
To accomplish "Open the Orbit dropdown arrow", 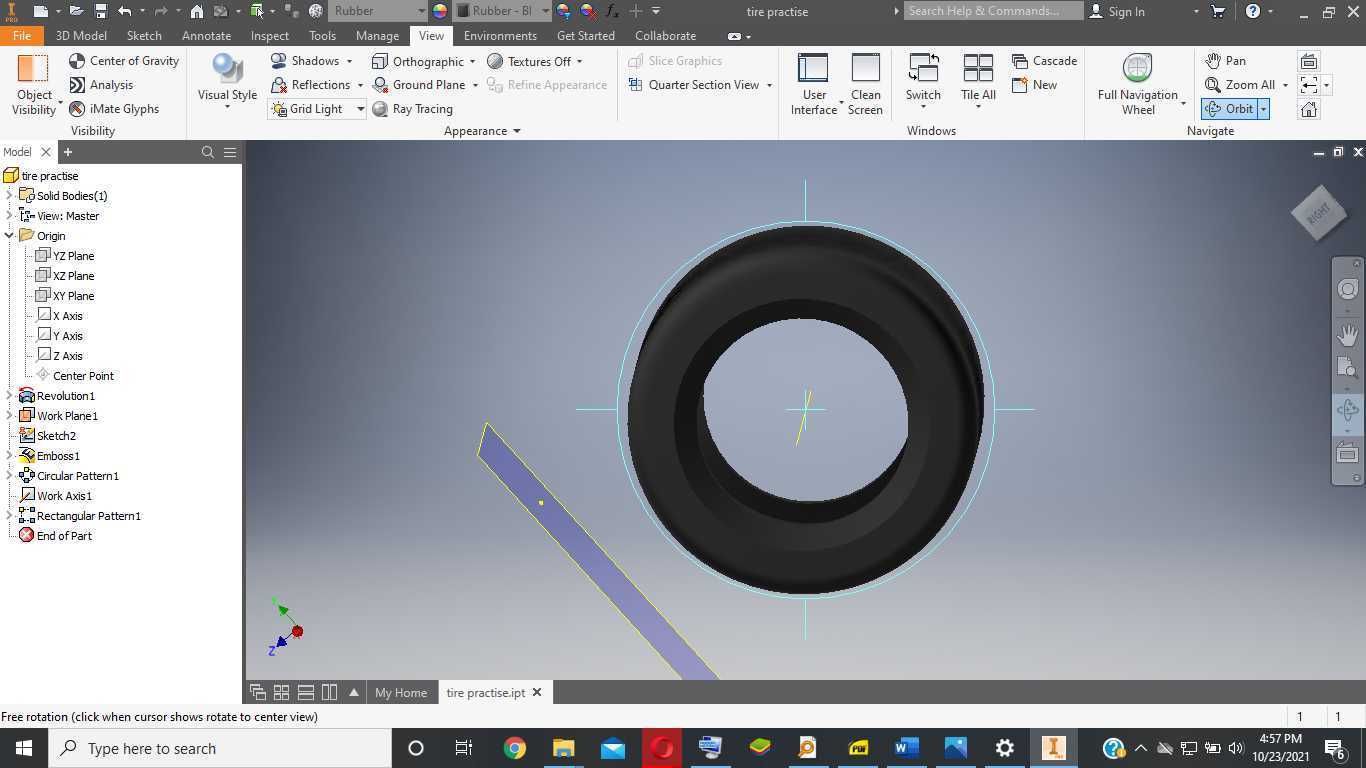I will 1263,109.
